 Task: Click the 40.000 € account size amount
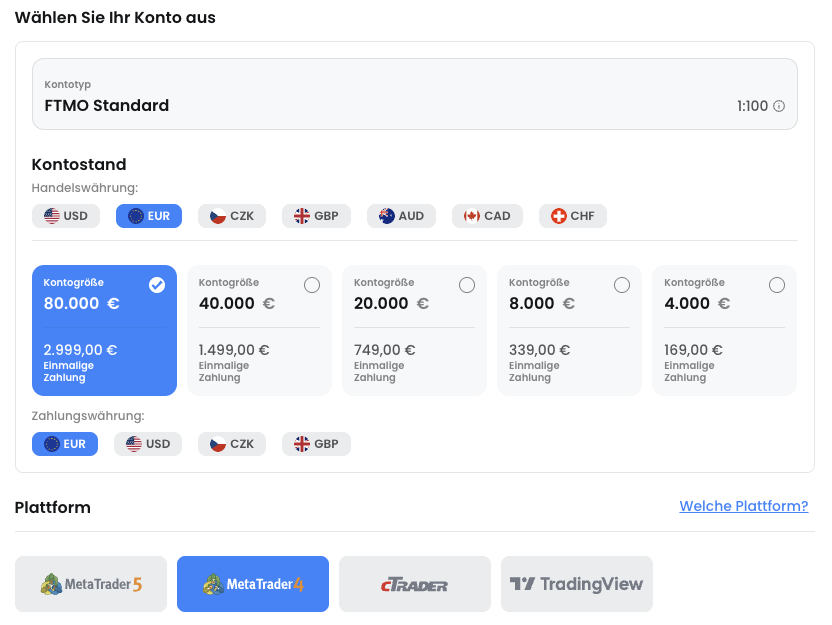point(237,303)
